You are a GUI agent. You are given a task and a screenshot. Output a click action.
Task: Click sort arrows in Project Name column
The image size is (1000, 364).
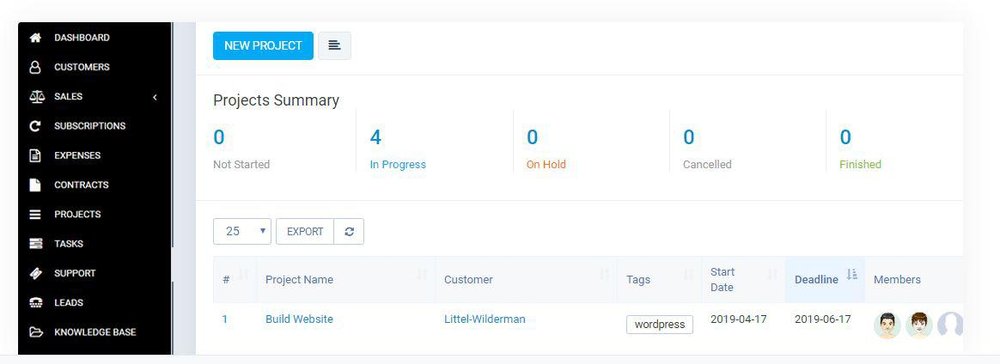422,275
